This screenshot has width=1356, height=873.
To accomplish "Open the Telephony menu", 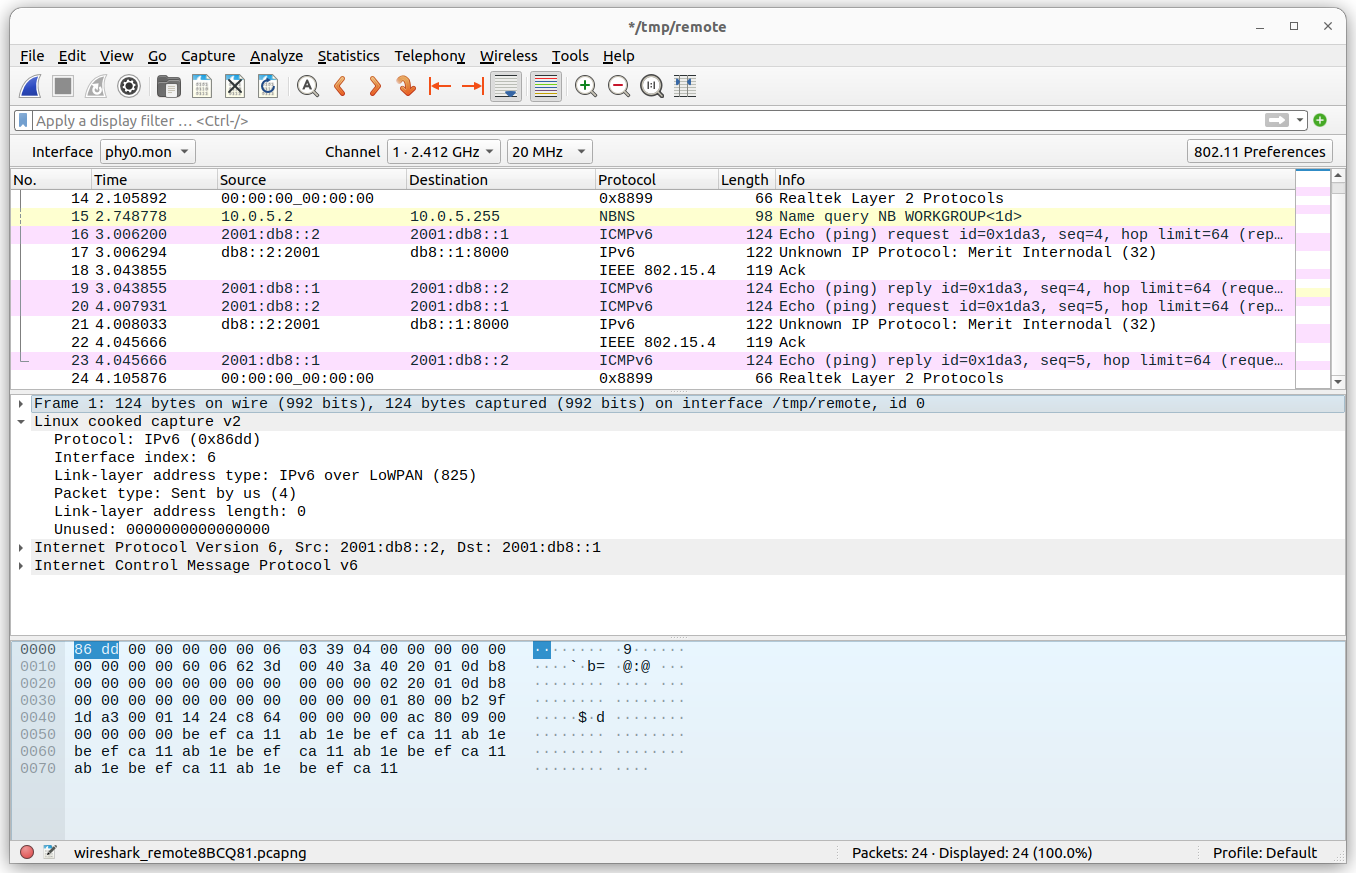I will click(x=429, y=56).
